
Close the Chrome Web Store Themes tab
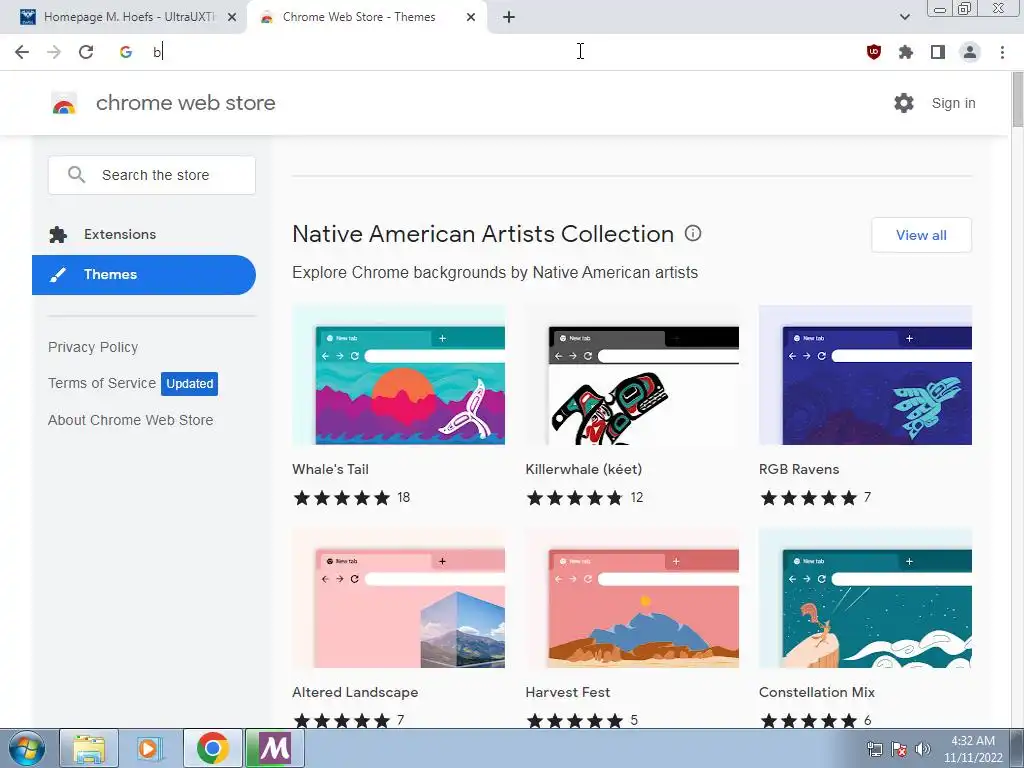point(471,17)
